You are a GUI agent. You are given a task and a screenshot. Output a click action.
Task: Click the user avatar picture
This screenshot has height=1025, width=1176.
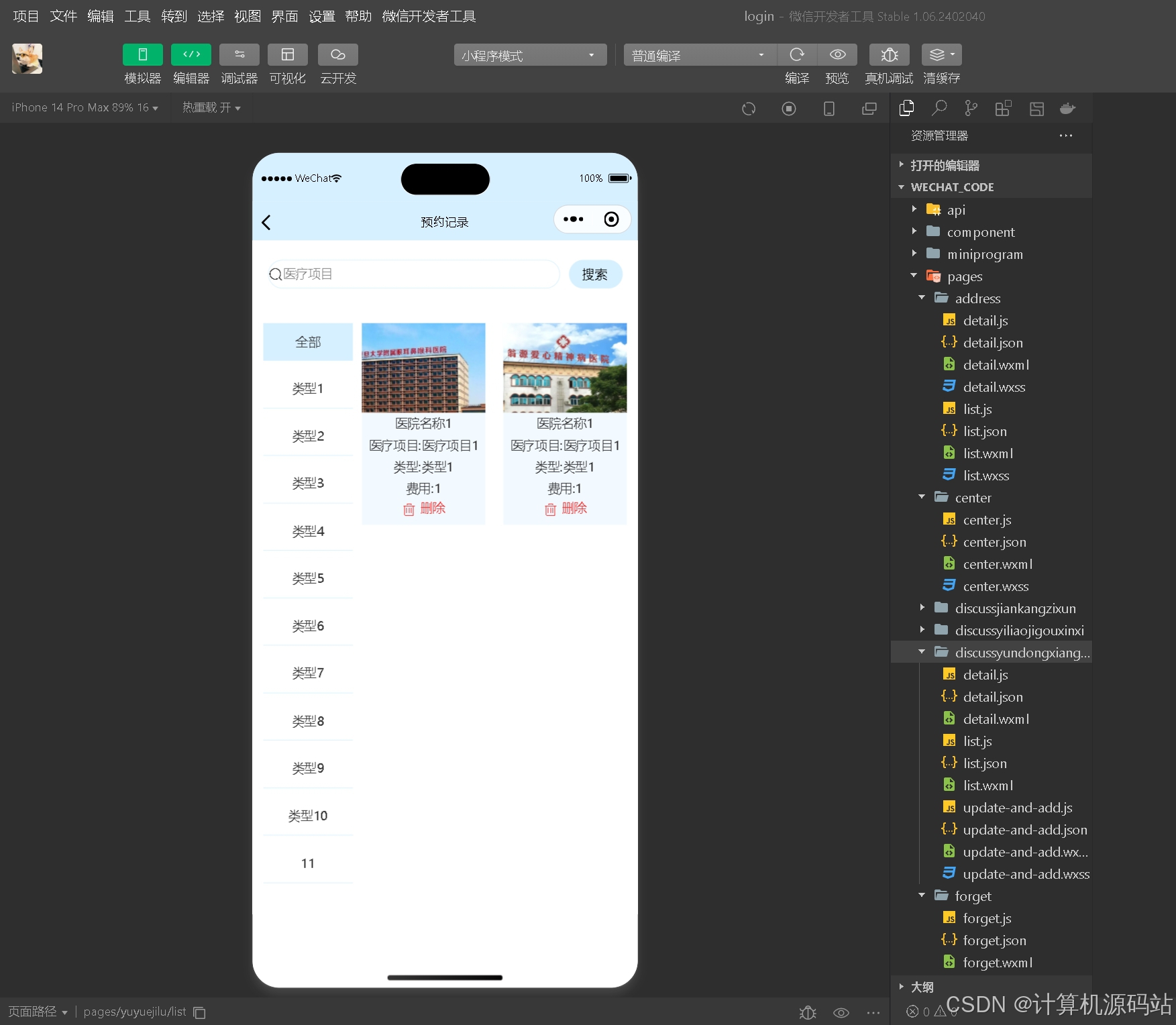pyautogui.click(x=28, y=59)
